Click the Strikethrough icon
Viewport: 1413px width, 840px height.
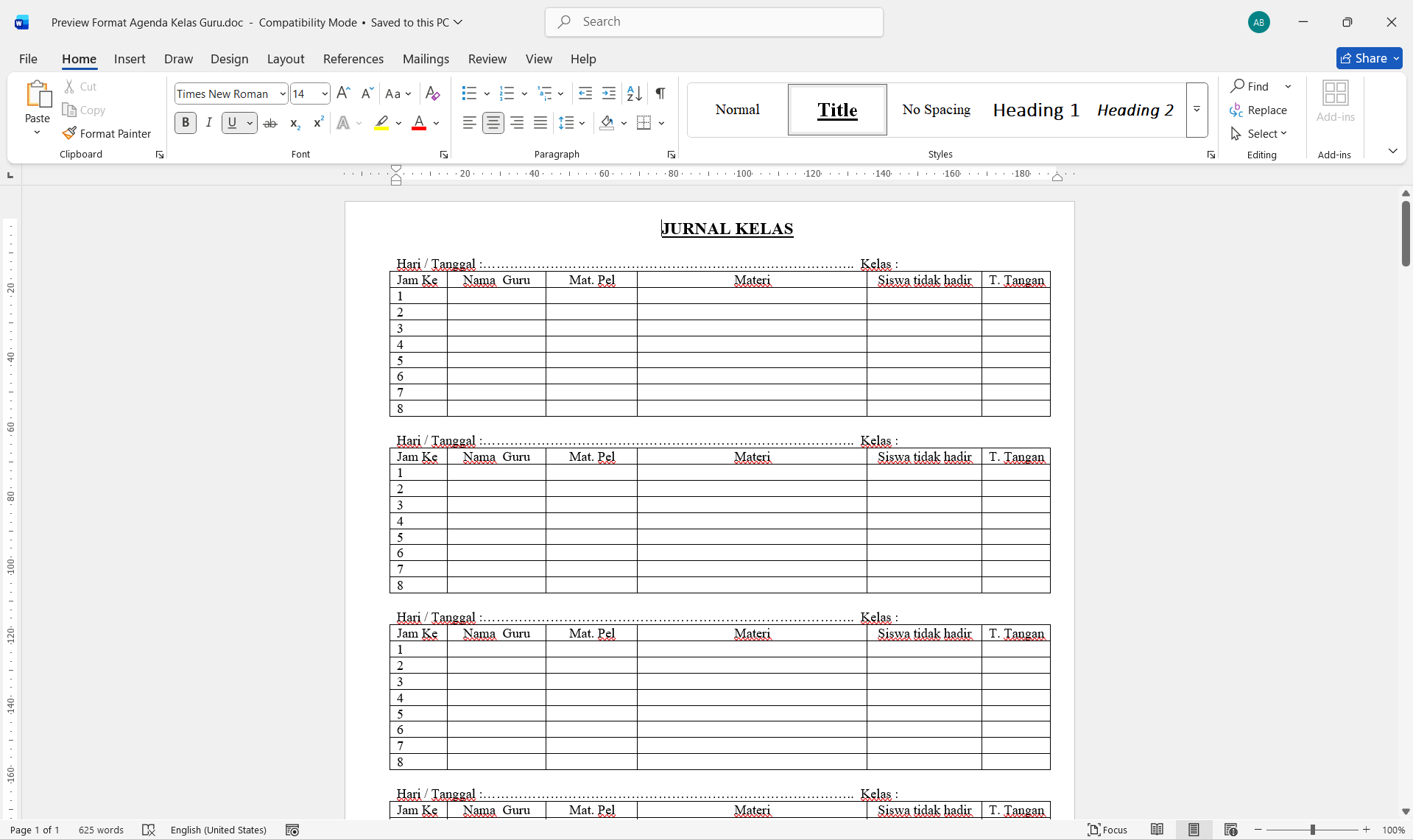270,123
